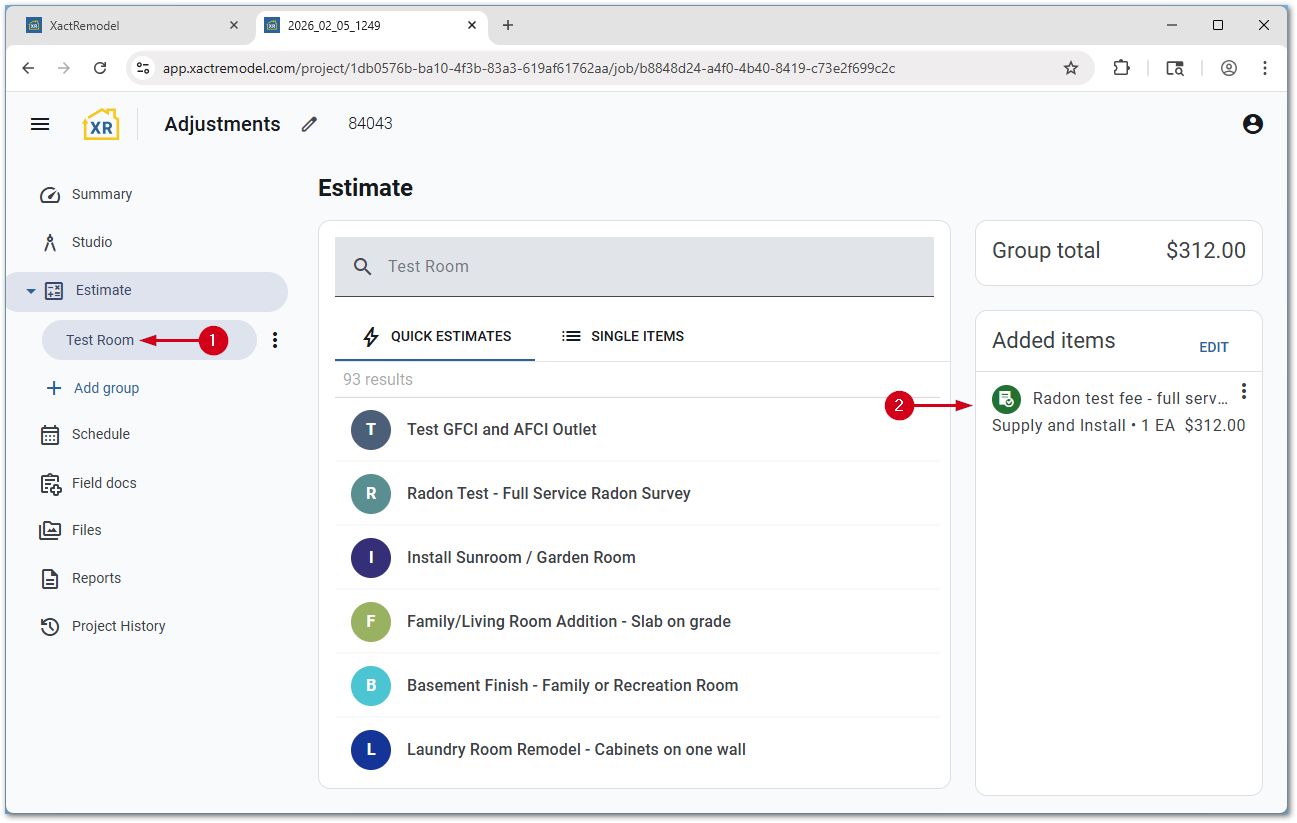The image size is (1297, 823).
Task: Edit project name with pencil icon
Action: pyautogui.click(x=309, y=124)
